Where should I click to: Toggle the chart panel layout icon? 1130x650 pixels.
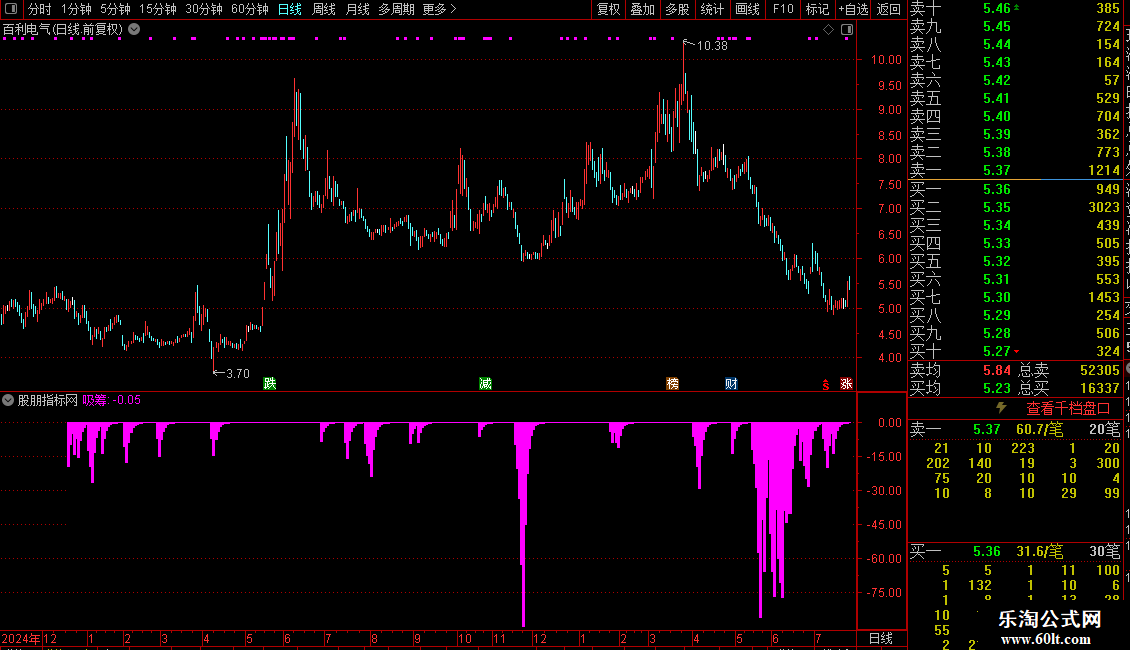[847, 30]
